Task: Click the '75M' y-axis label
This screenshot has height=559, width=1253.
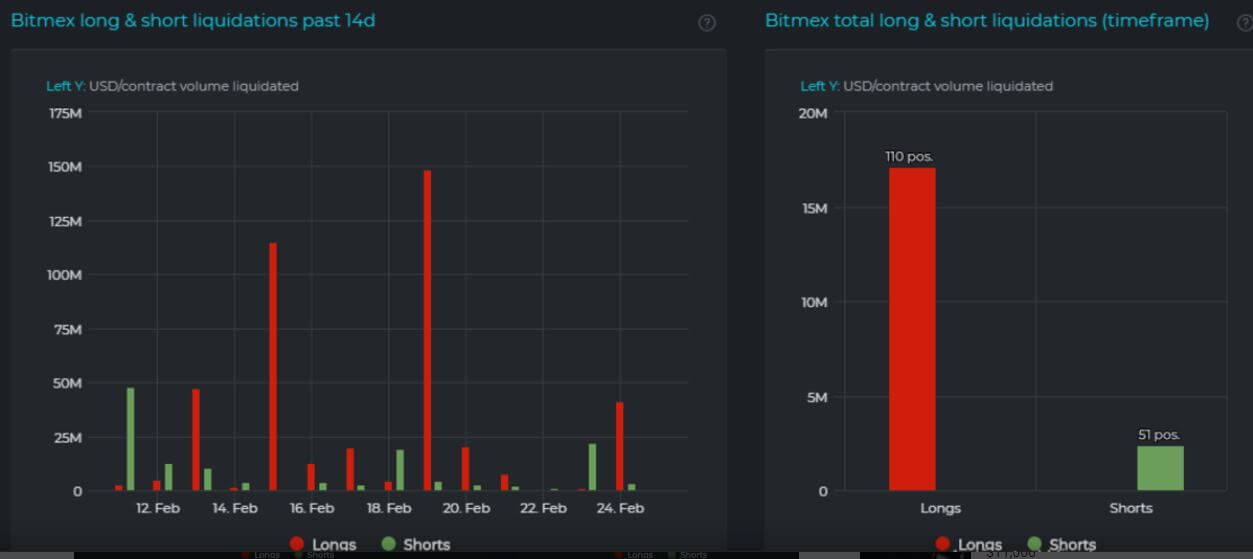Action: pyautogui.click(x=69, y=329)
